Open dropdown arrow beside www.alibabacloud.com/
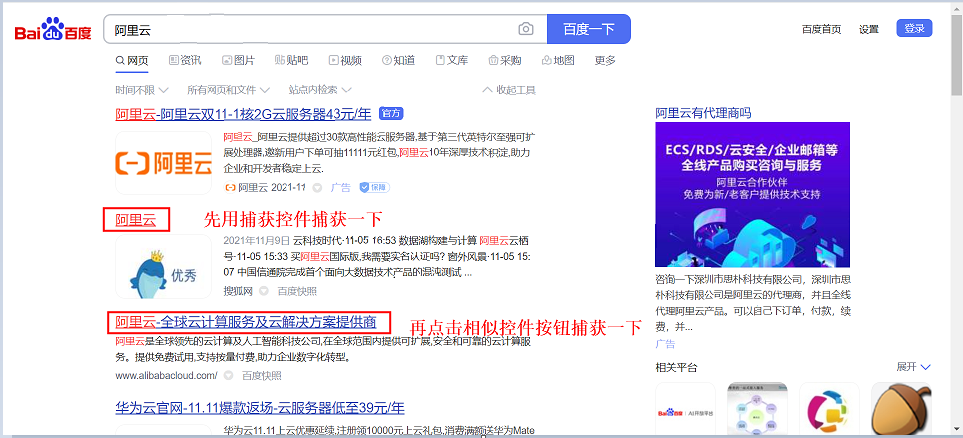Screen dimensions: 963x438 [228, 375]
